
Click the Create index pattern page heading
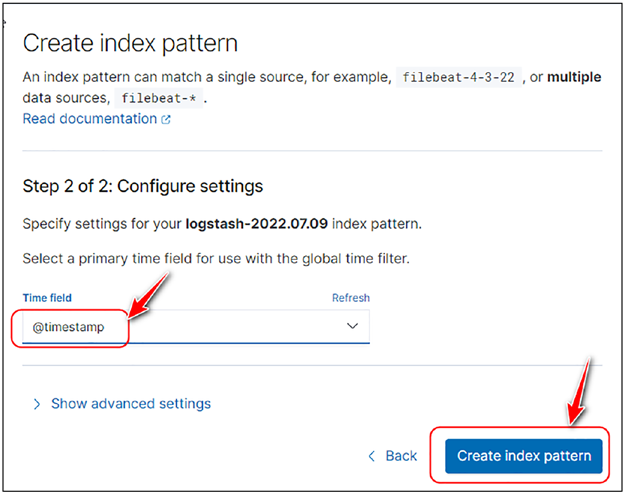[x=130, y=43]
